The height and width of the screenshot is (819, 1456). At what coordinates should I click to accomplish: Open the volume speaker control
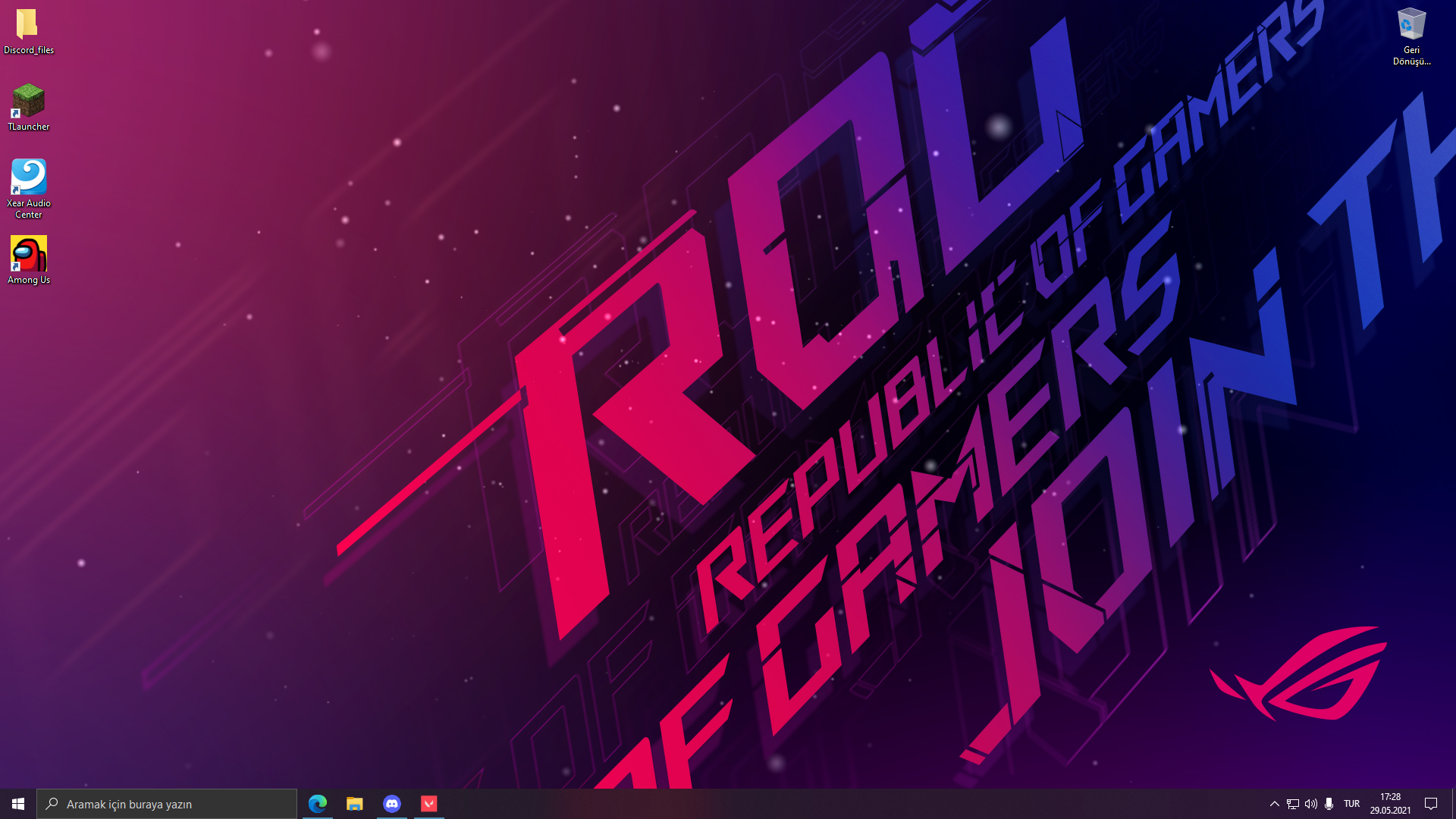coord(1311,804)
